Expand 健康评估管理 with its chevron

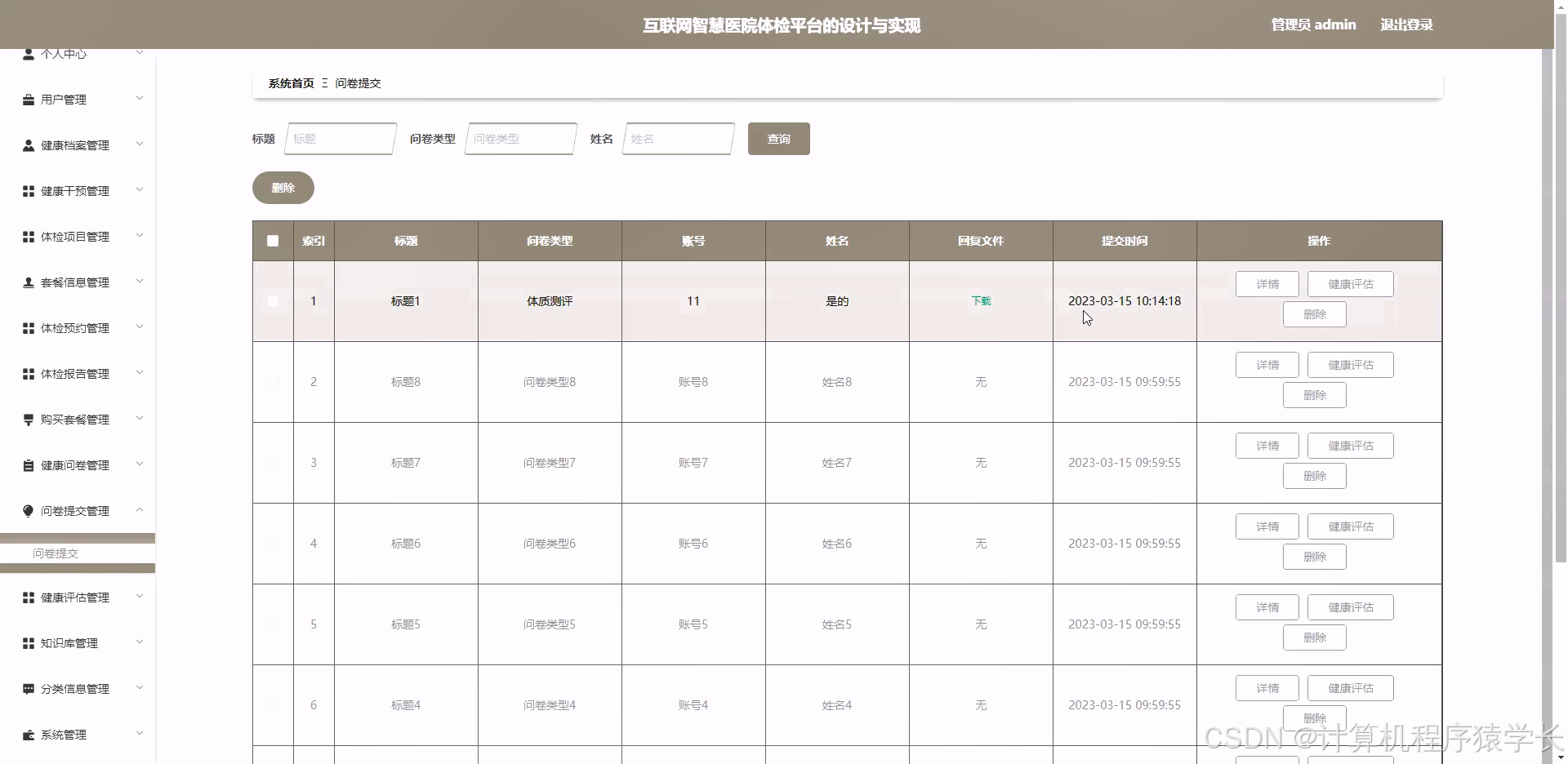140,597
